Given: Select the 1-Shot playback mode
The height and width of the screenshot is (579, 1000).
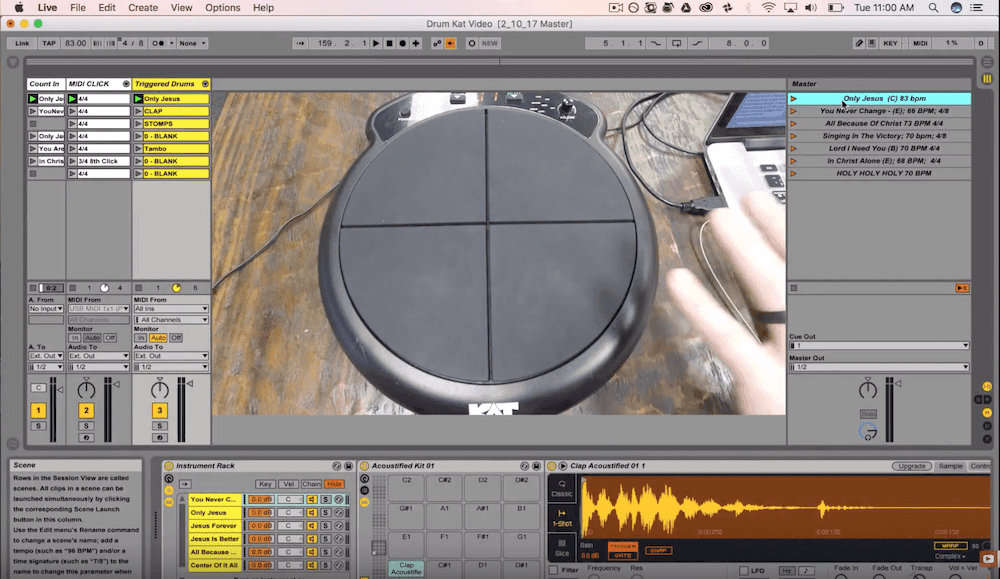Looking at the screenshot, I should 562,518.
